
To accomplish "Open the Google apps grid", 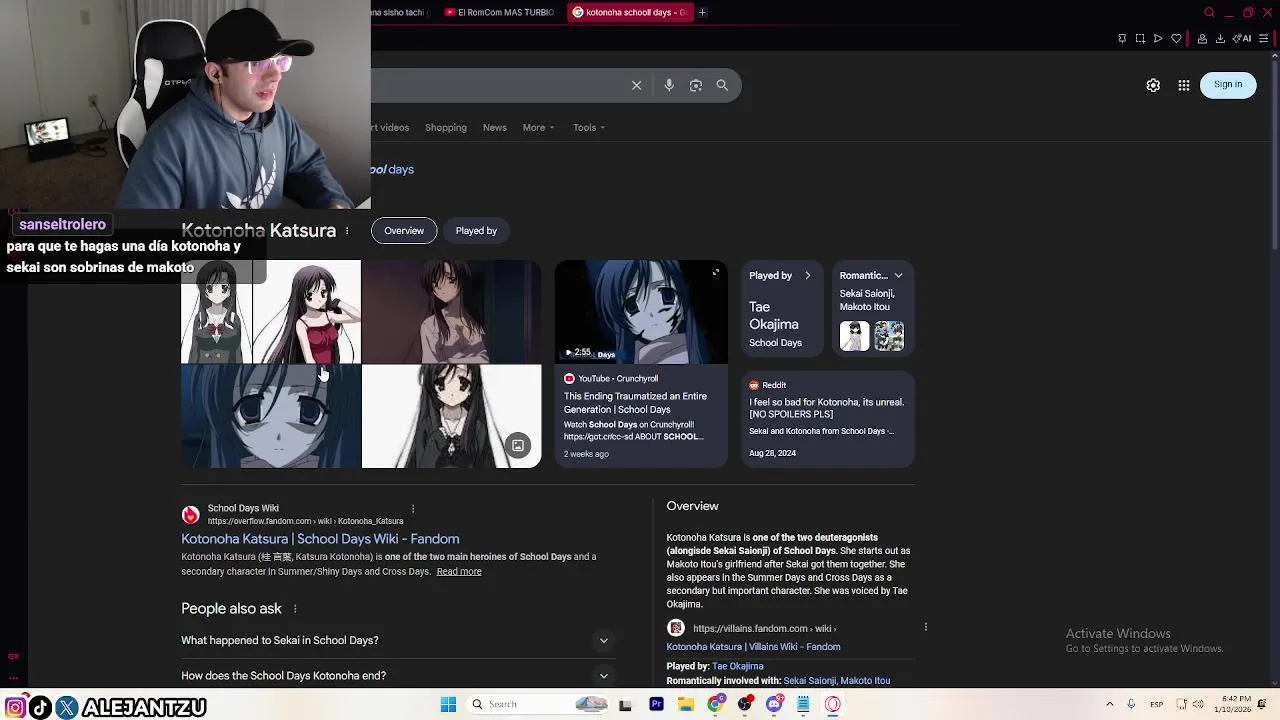I will coord(1184,85).
